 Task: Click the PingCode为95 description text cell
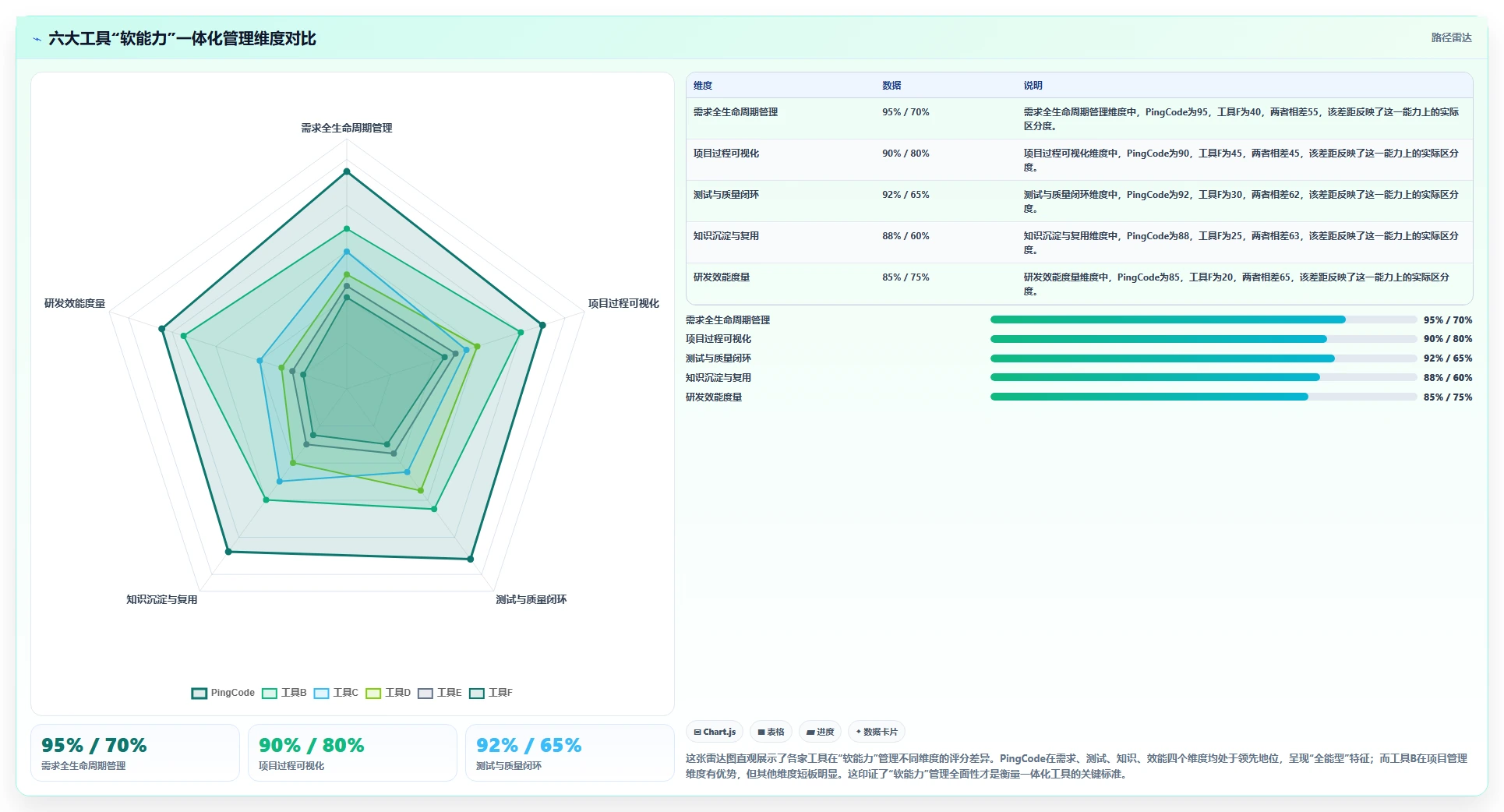coord(1241,118)
